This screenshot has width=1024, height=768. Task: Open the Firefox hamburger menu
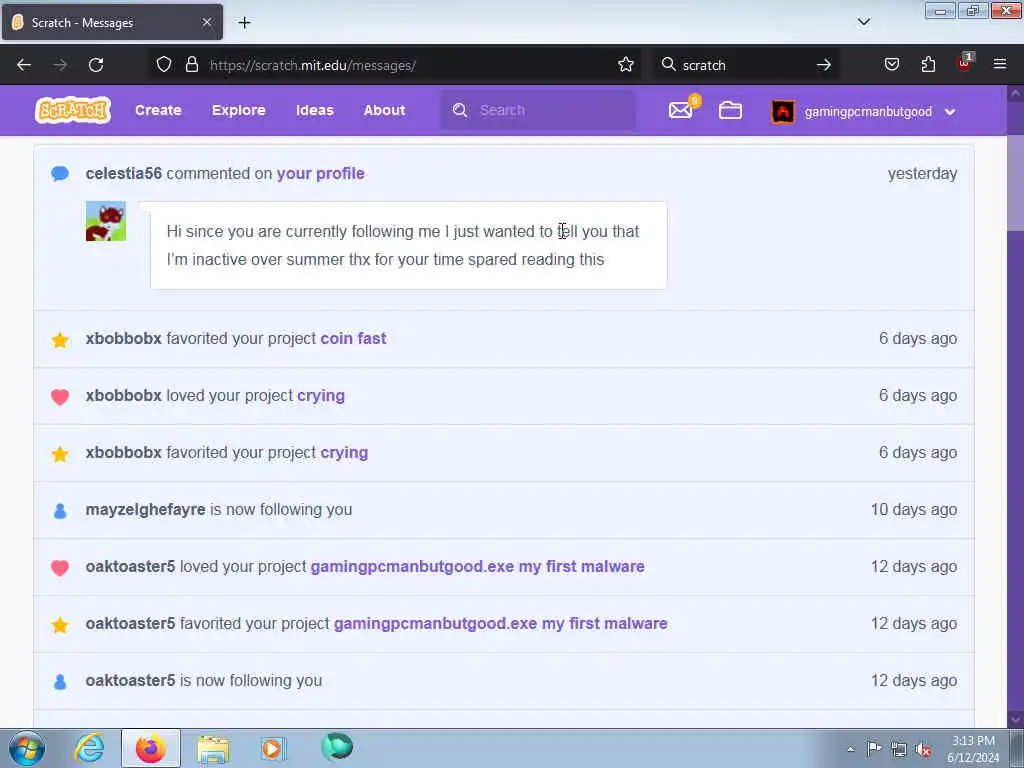(x=1000, y=64)
